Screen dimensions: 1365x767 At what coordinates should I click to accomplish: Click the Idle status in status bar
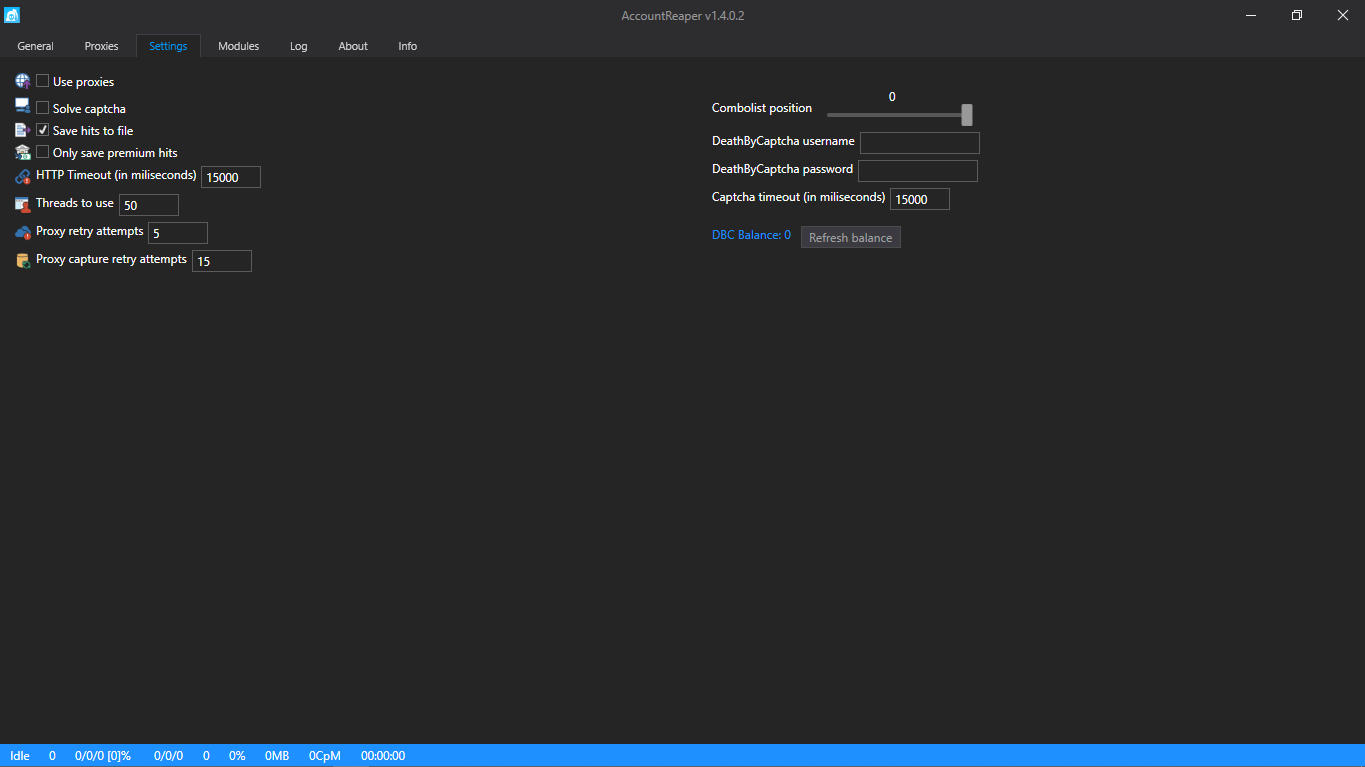tap(20, 756)
